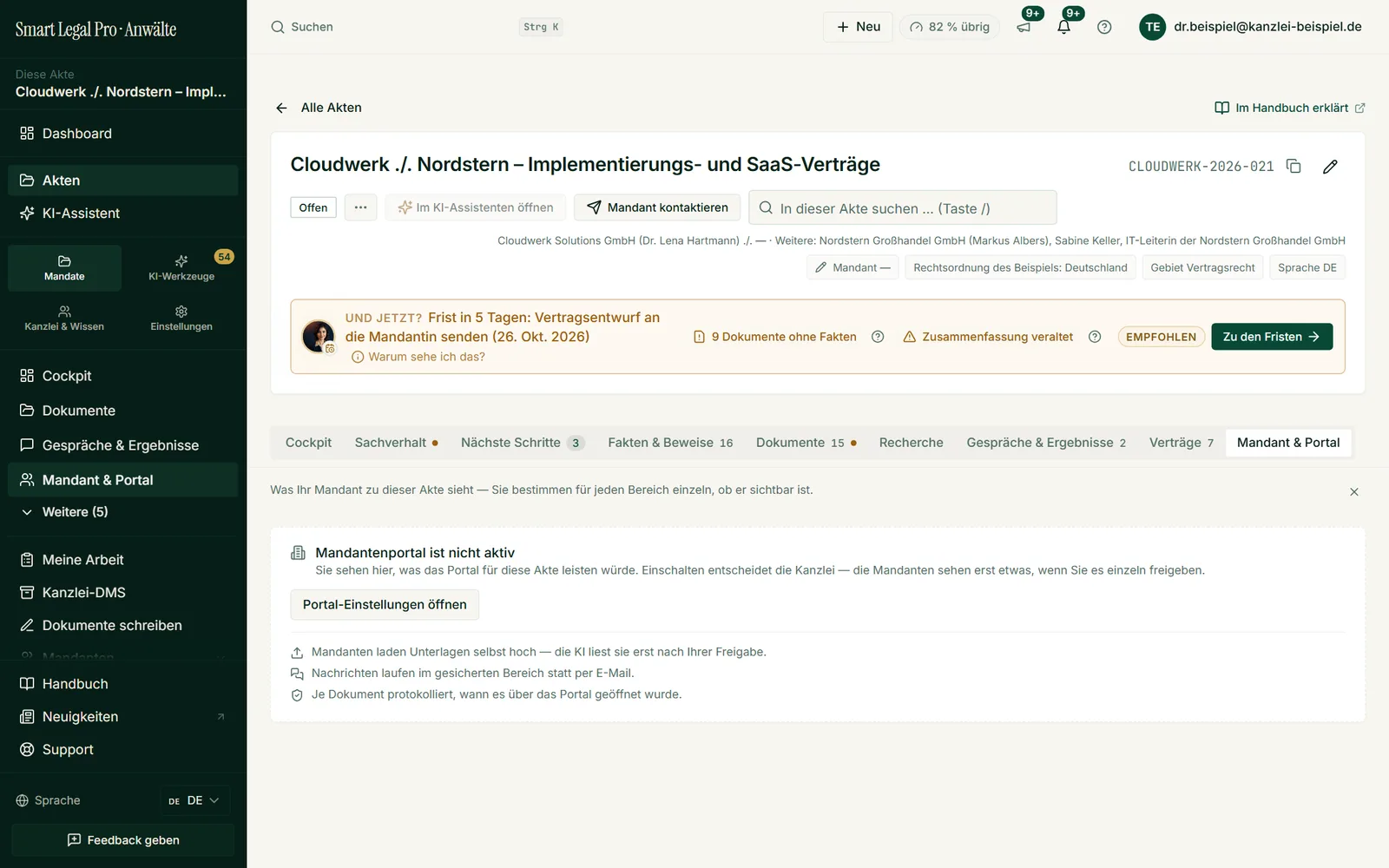
Task: Dismiss the Mandant hint banner with X
Action: pos(1354,492)
